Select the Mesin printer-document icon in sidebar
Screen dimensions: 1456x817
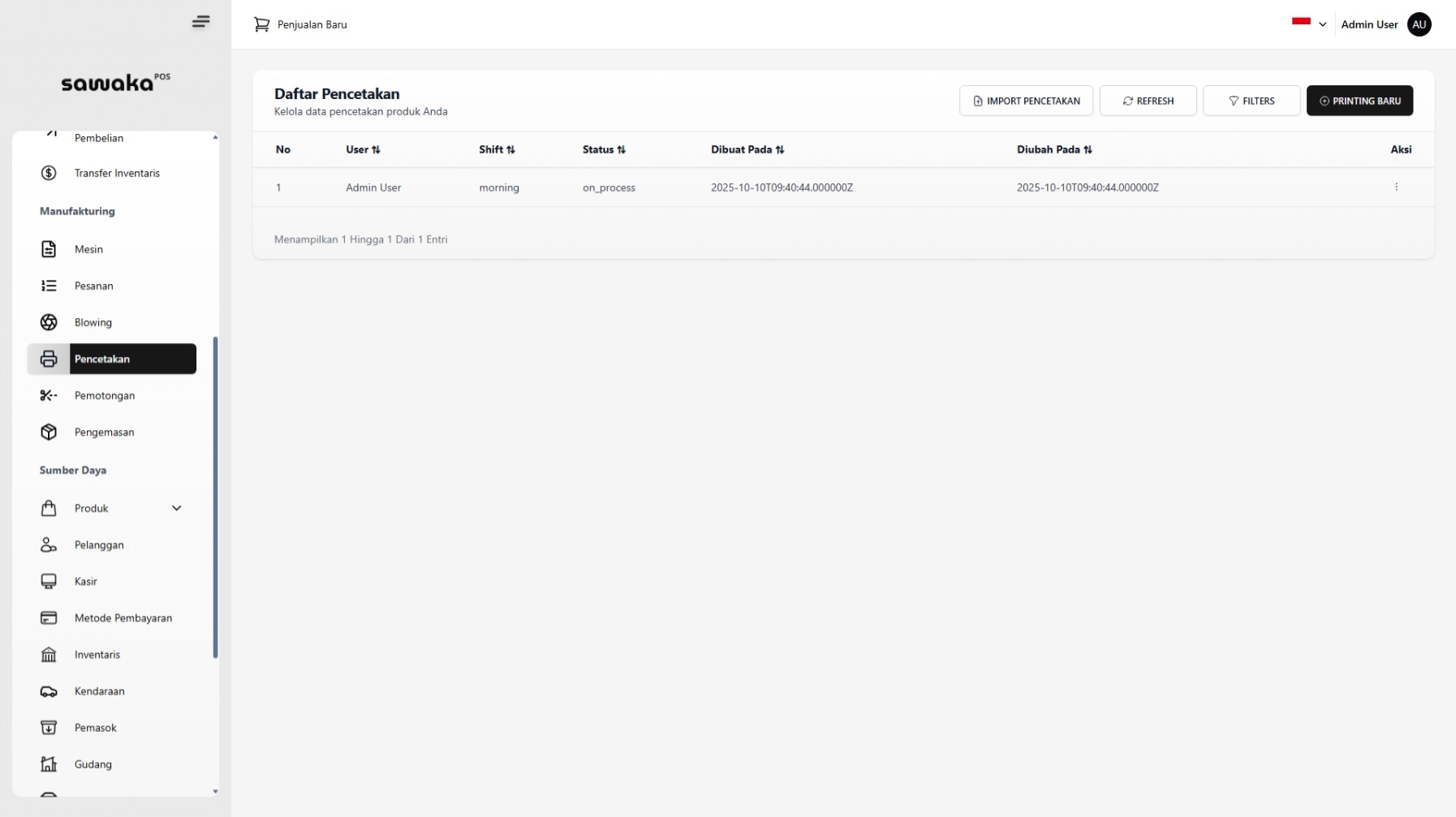tap(49, 249)
